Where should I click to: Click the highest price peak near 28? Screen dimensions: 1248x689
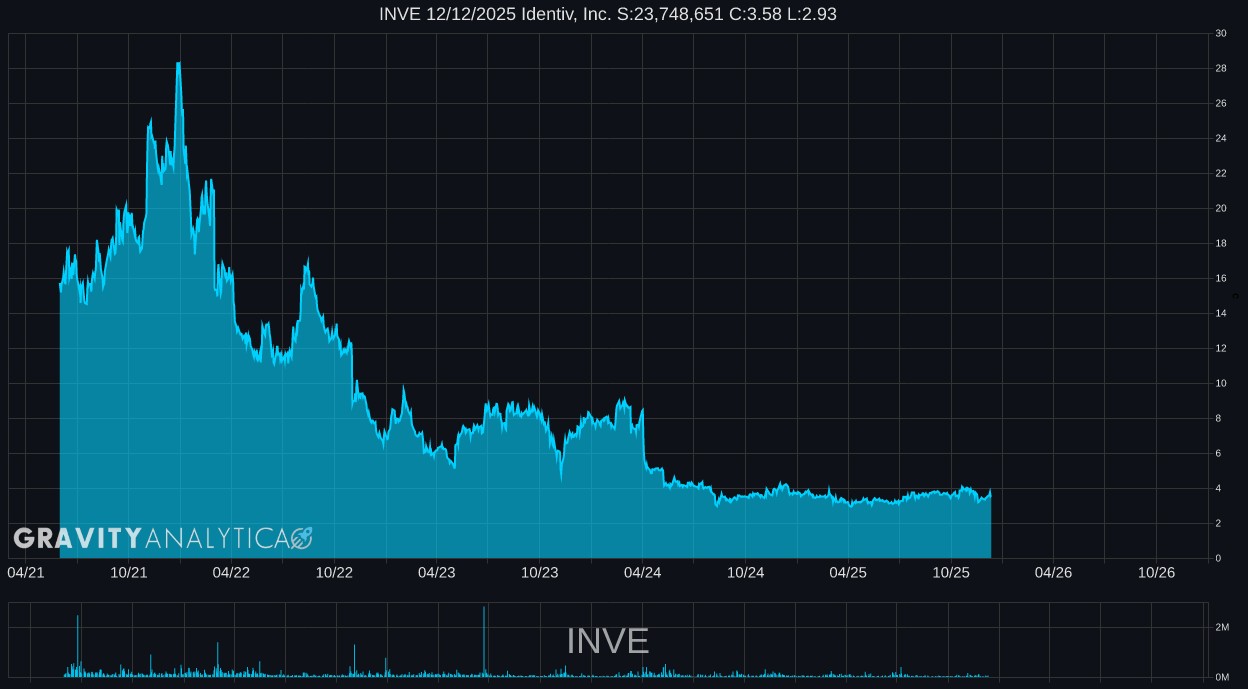[178, 65]
